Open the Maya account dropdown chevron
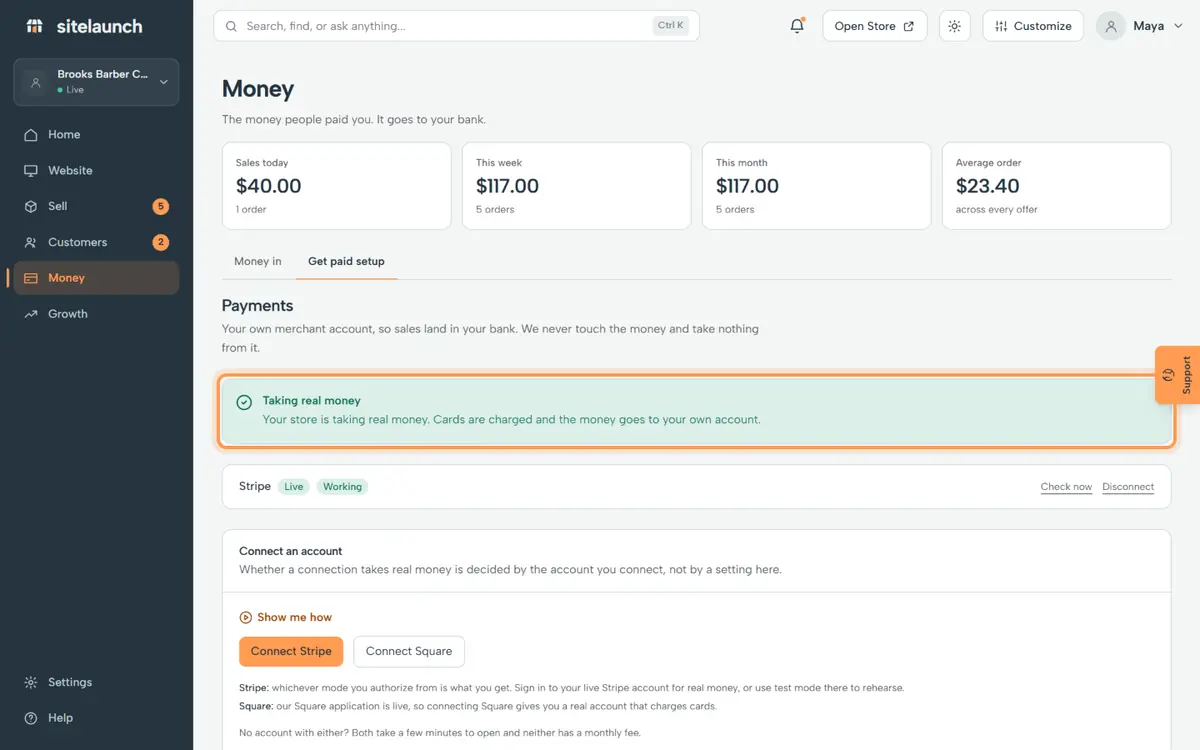 pos(1176,26)
